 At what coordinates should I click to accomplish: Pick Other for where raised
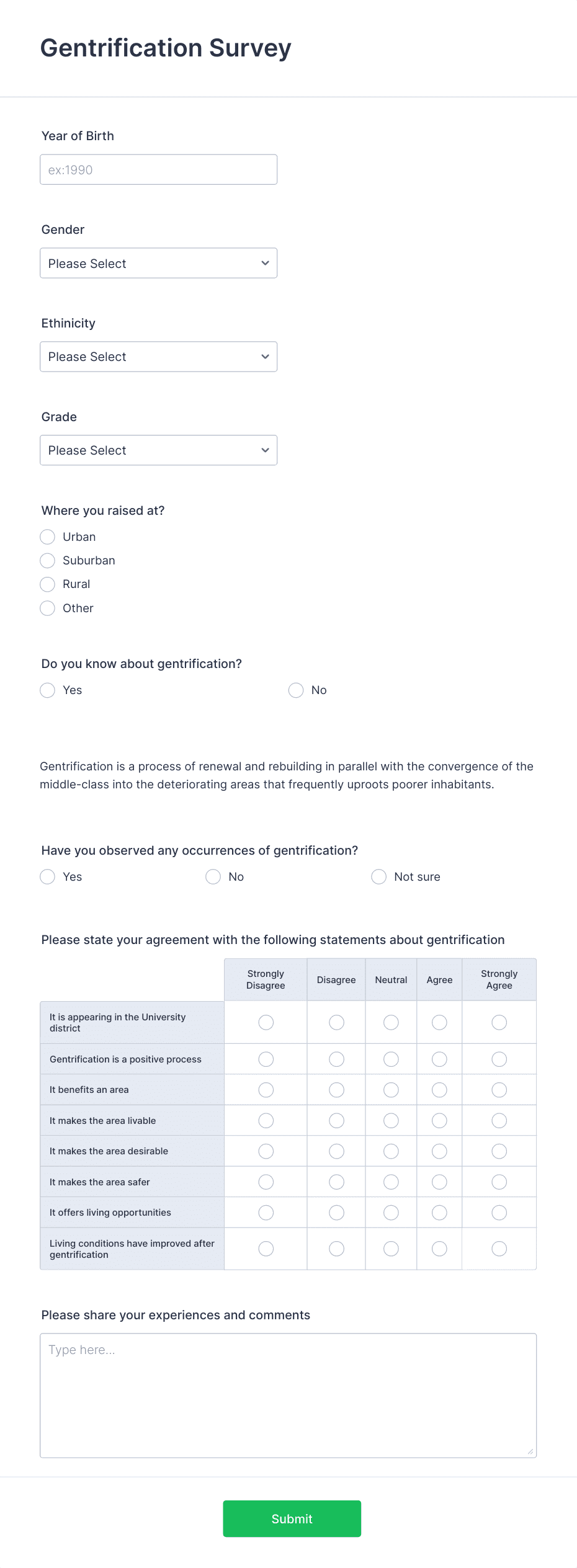click(48, 608)
